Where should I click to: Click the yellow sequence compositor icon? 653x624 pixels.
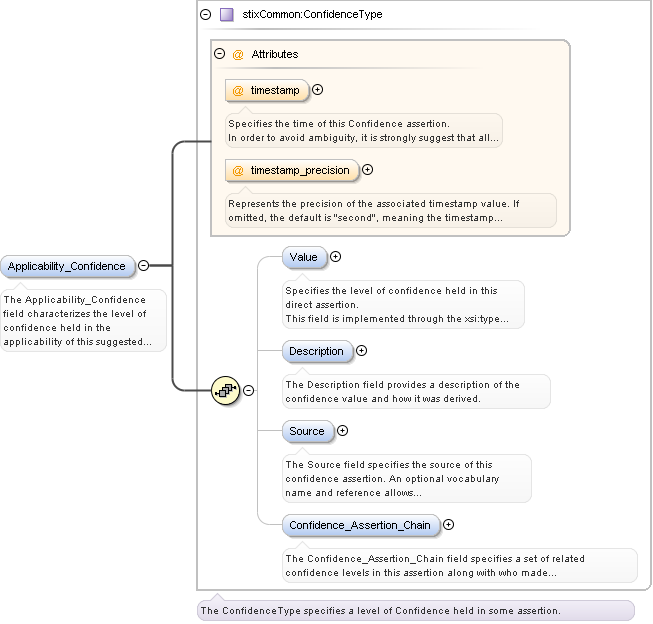point(226,390)
